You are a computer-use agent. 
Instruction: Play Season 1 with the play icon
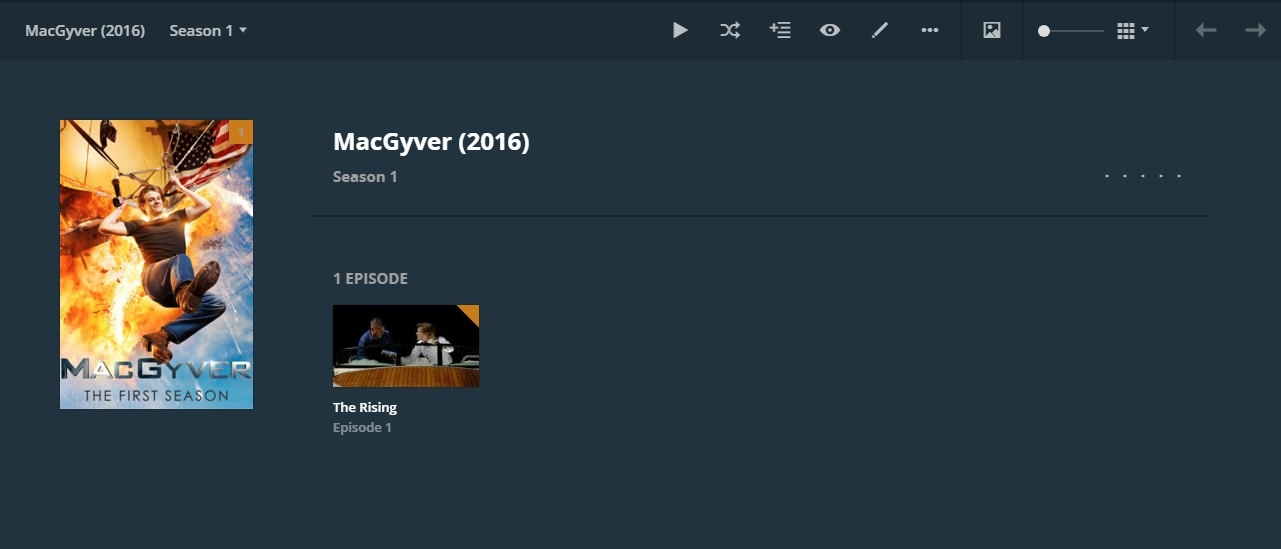click(680, 30)
